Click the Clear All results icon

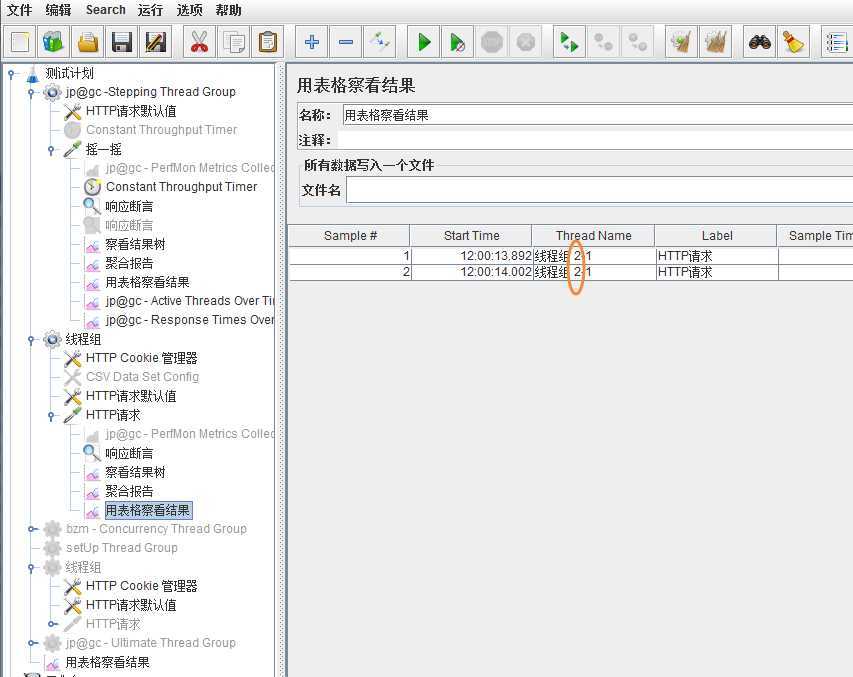pyautogui.click(x=716, y=42)
